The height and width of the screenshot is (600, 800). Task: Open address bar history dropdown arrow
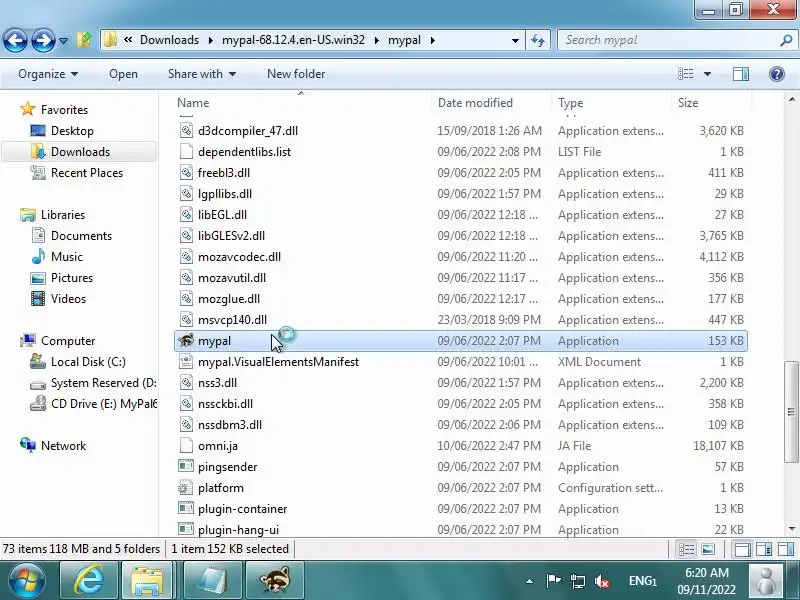[515, 40]
